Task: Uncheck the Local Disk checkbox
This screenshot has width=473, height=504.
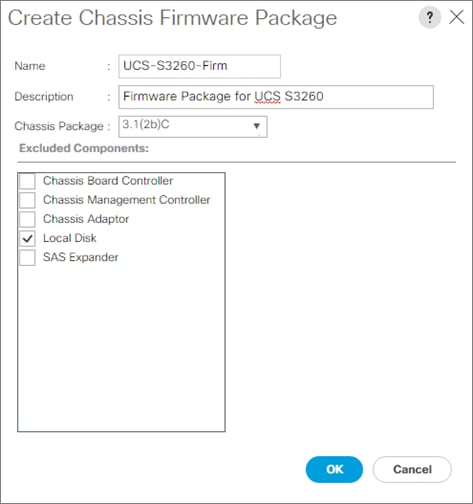Action: [27, 238]
